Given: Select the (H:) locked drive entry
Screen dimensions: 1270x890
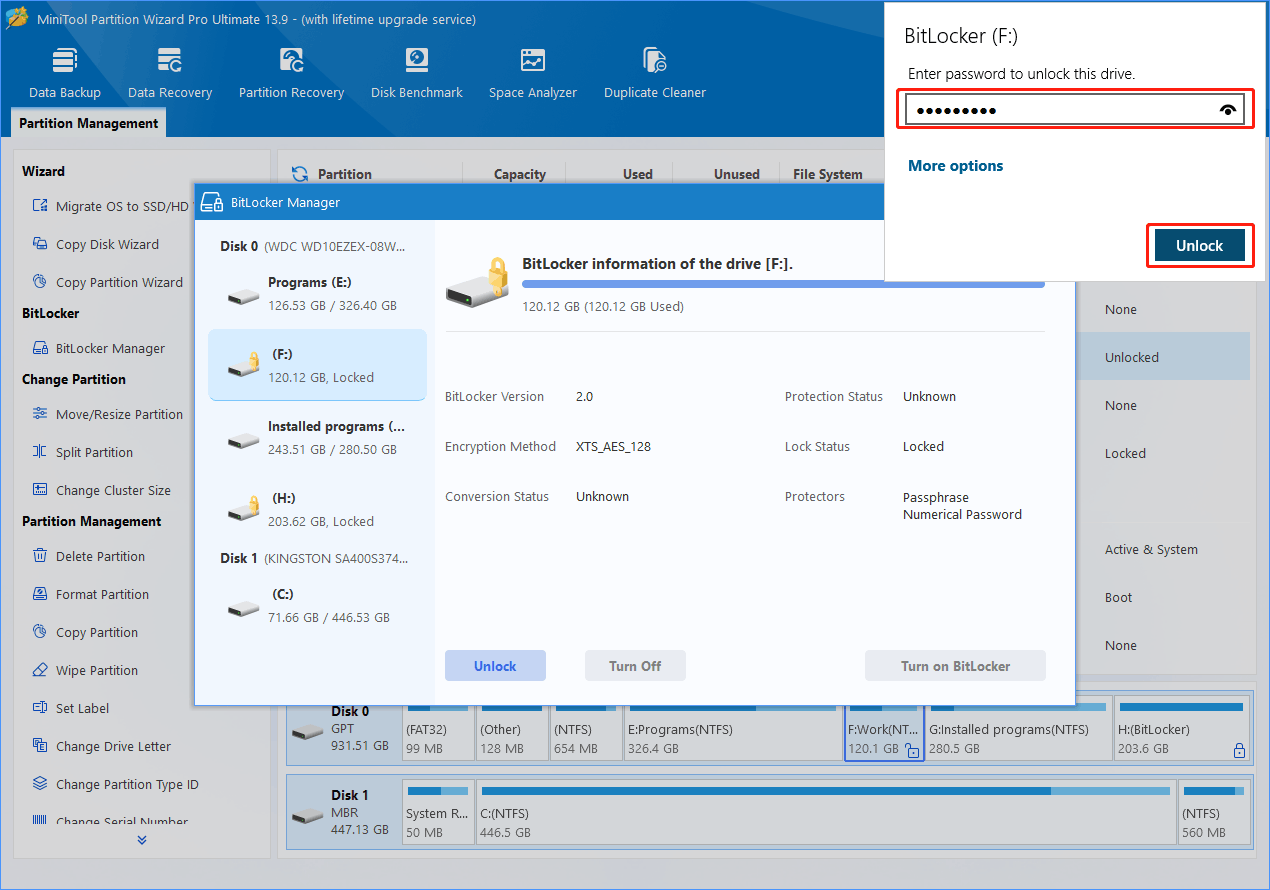Looking at the screenshot, I should 317,510.
